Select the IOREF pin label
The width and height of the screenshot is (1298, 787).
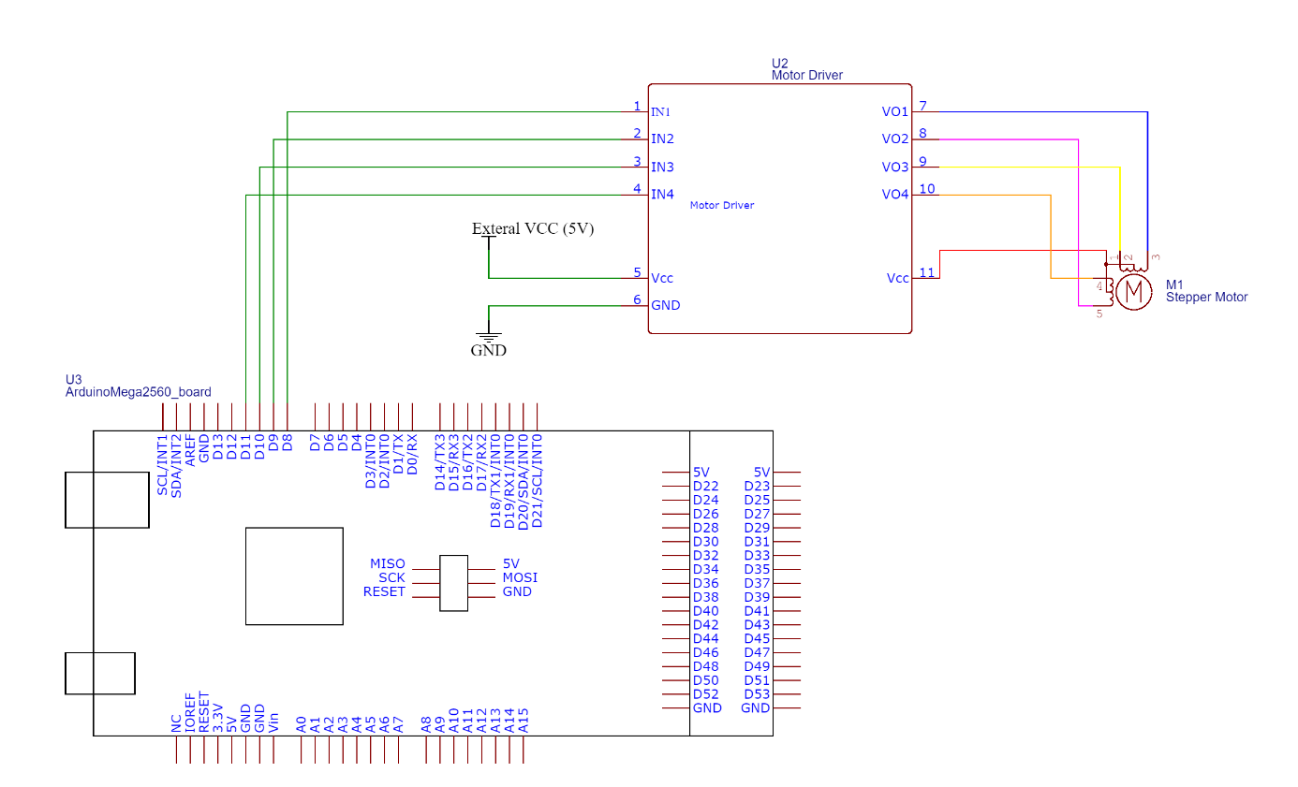(189, 713)
